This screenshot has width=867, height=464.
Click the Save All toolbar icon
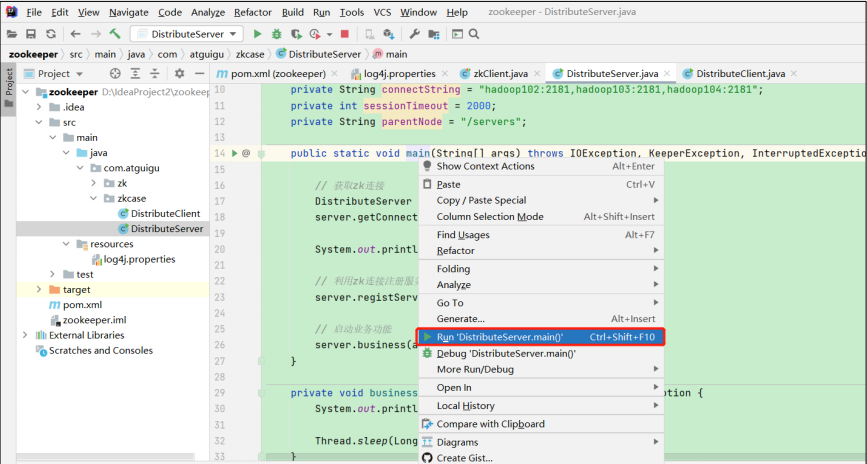(x=32, y=34)
